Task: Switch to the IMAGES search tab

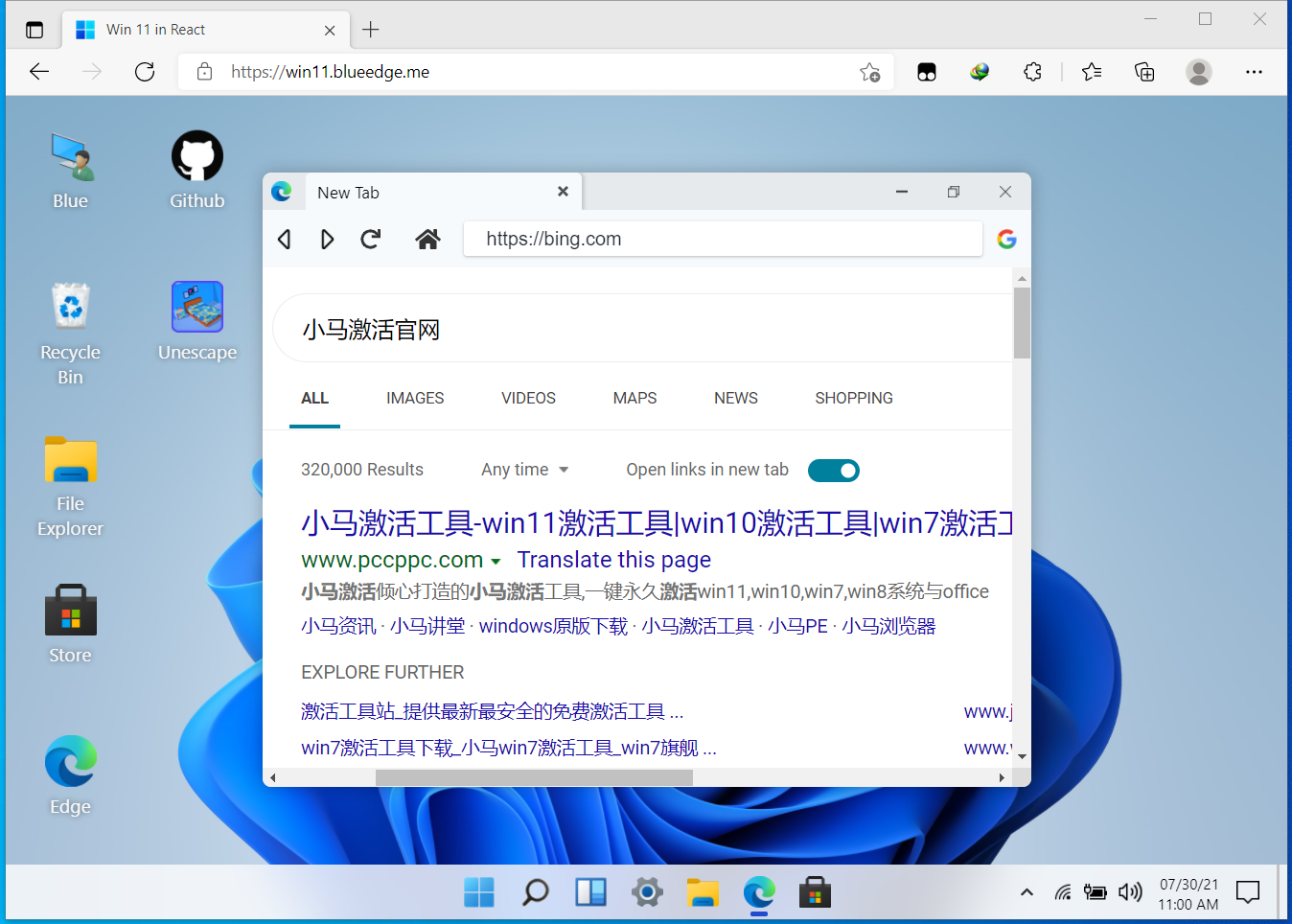Action: [x=415, y=398]
